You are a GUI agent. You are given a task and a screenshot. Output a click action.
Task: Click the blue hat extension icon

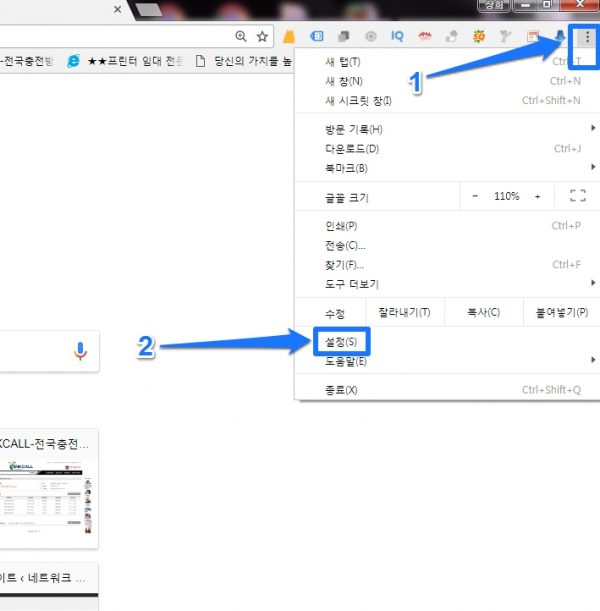[560, 36]
